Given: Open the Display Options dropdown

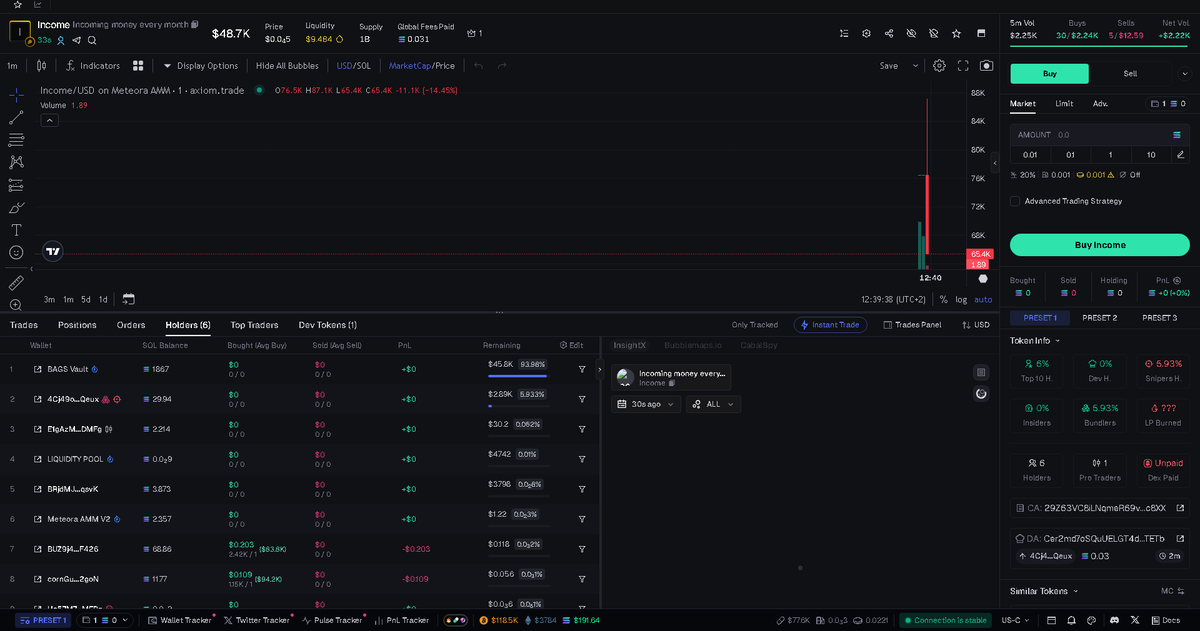Looking at the screenshot, I should click(x=201, y=66).
